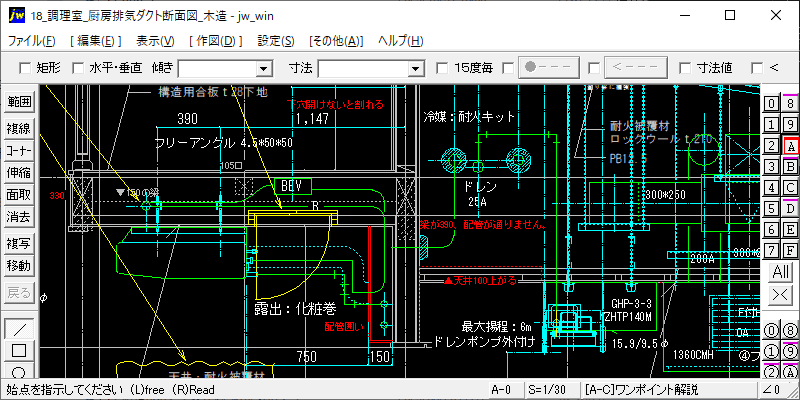Select the rectangle drawing tool icon
Image resolution: width=800 pixels, height=400 pixels.
19,351
